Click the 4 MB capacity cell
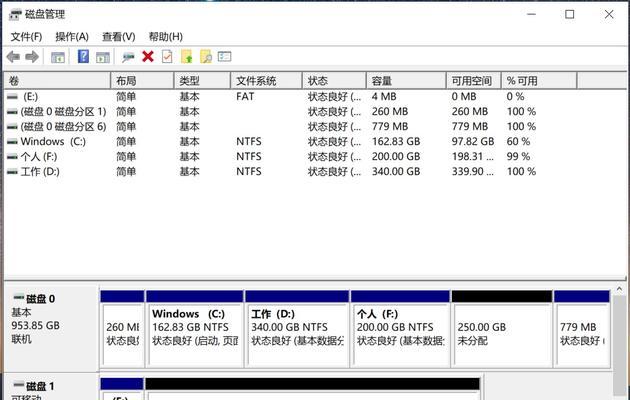 click(384, 96)
